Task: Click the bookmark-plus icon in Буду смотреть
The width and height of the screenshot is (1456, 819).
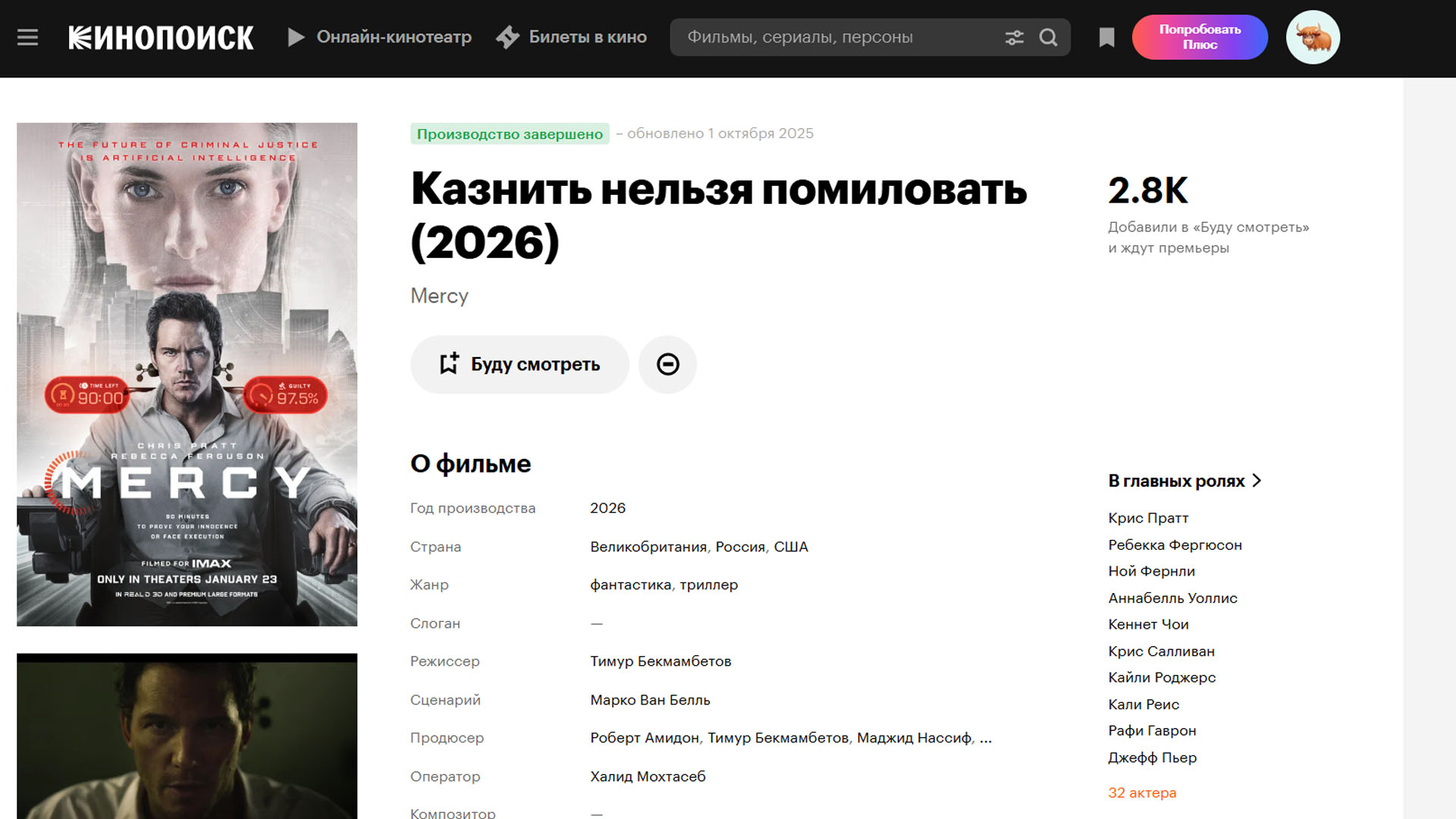Action: pos(450,364)
